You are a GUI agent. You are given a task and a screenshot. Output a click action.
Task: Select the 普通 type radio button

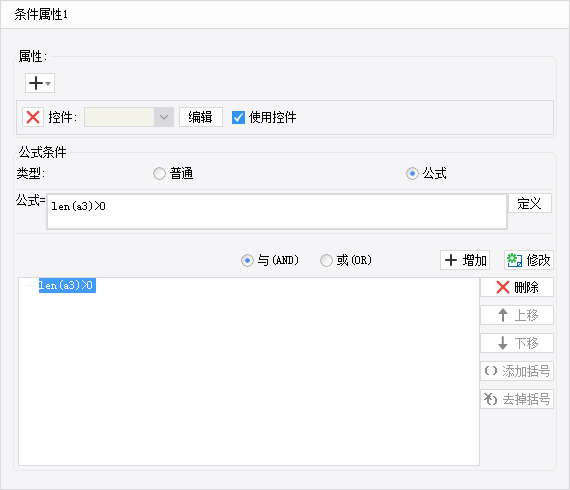click(159, 173)
